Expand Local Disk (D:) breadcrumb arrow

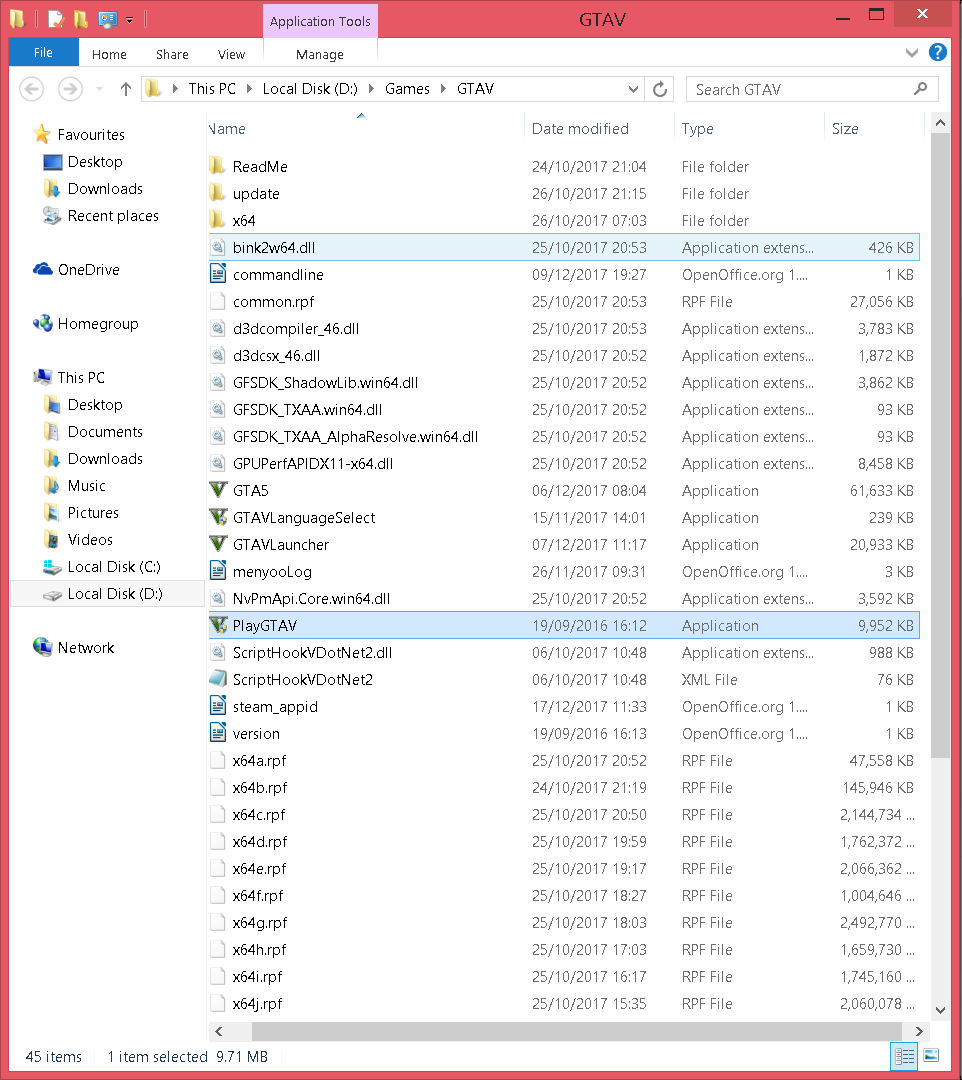coord(371,89)
